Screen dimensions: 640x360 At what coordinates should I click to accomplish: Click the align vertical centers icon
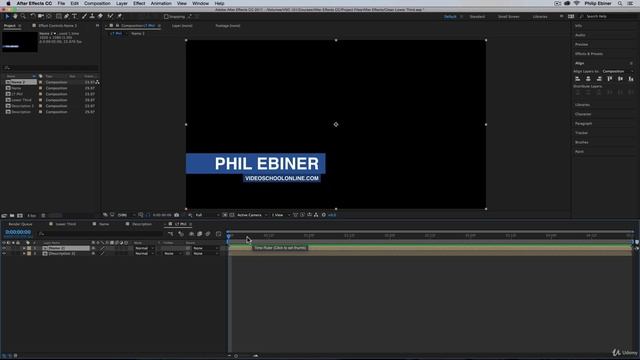coord(620,79)
